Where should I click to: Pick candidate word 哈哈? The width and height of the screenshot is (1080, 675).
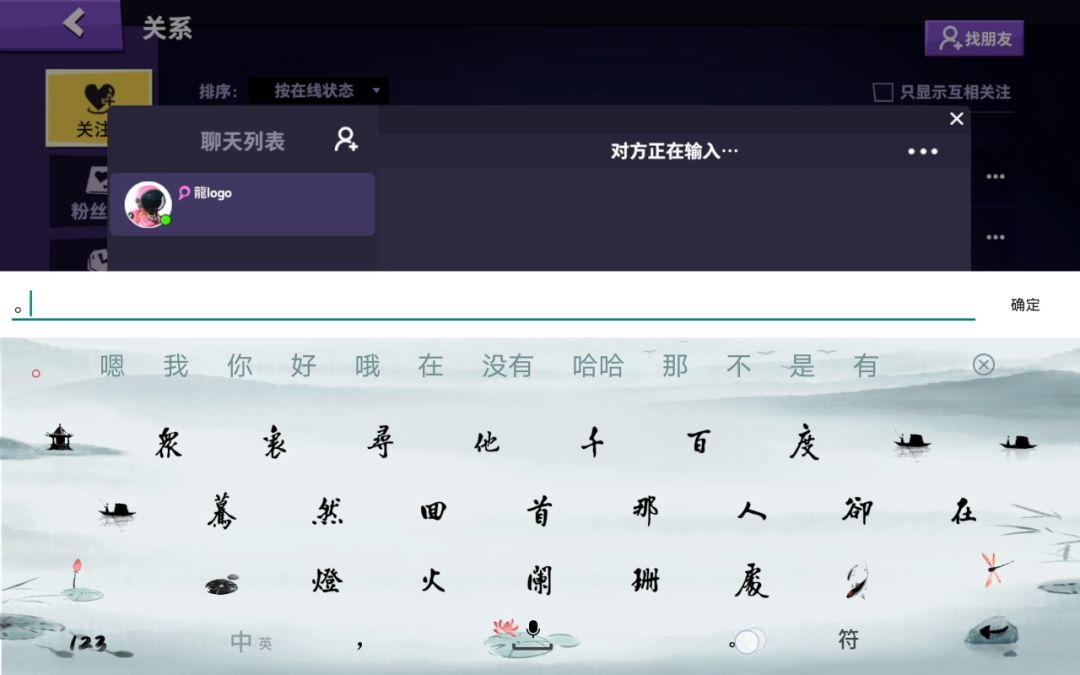pyautogui.click(x=598, y=365)
